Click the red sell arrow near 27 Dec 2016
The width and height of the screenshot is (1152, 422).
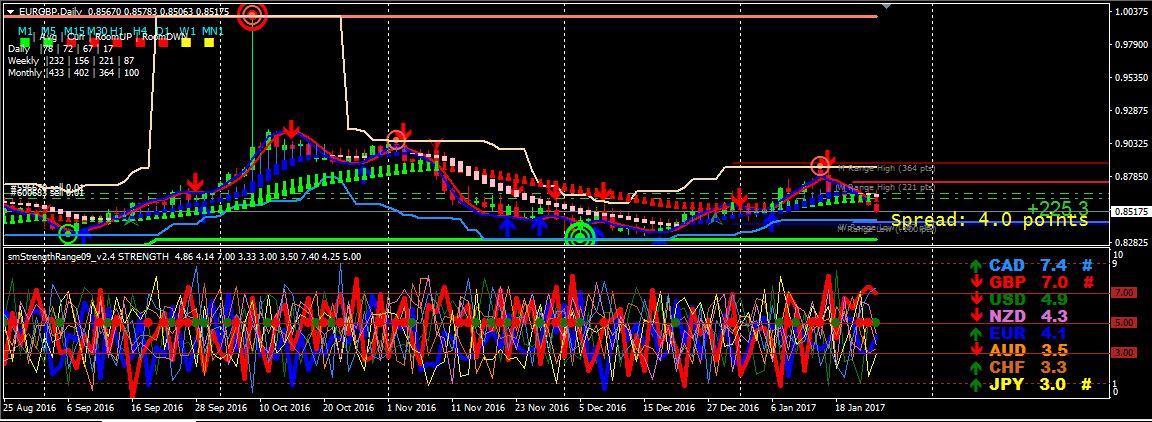(739, 198)
